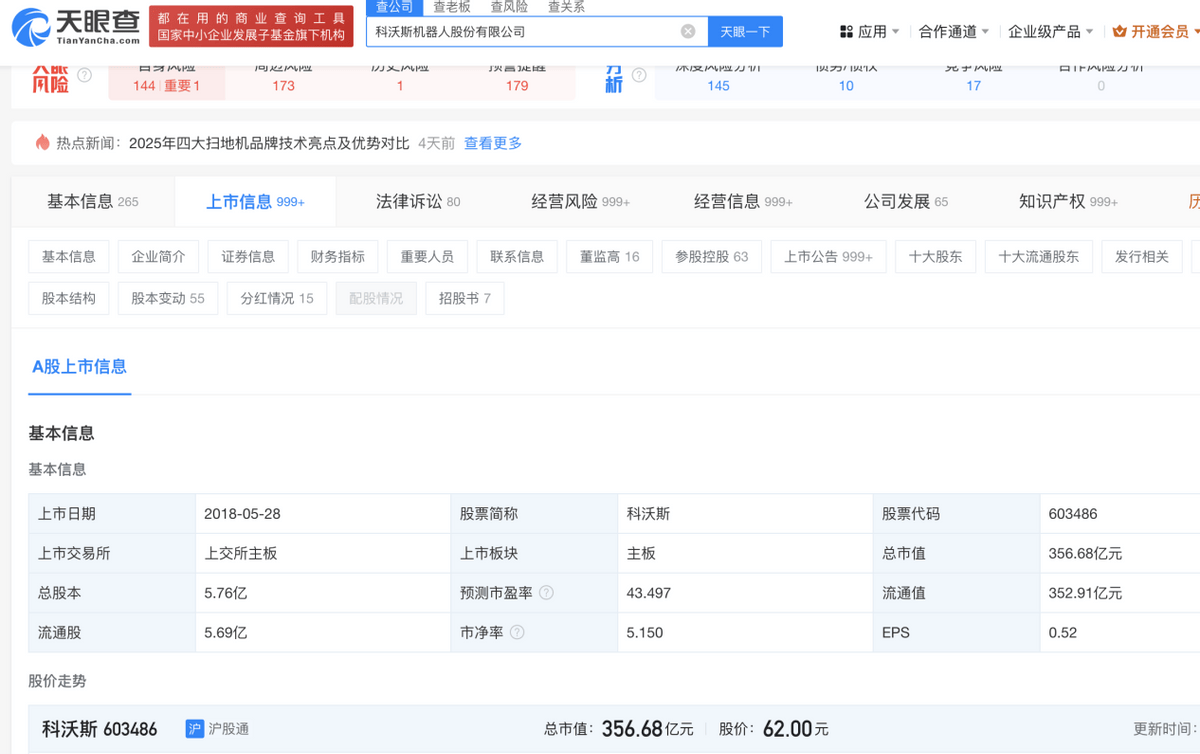Click the 查看更多 news link

click(x=493, y=143)
